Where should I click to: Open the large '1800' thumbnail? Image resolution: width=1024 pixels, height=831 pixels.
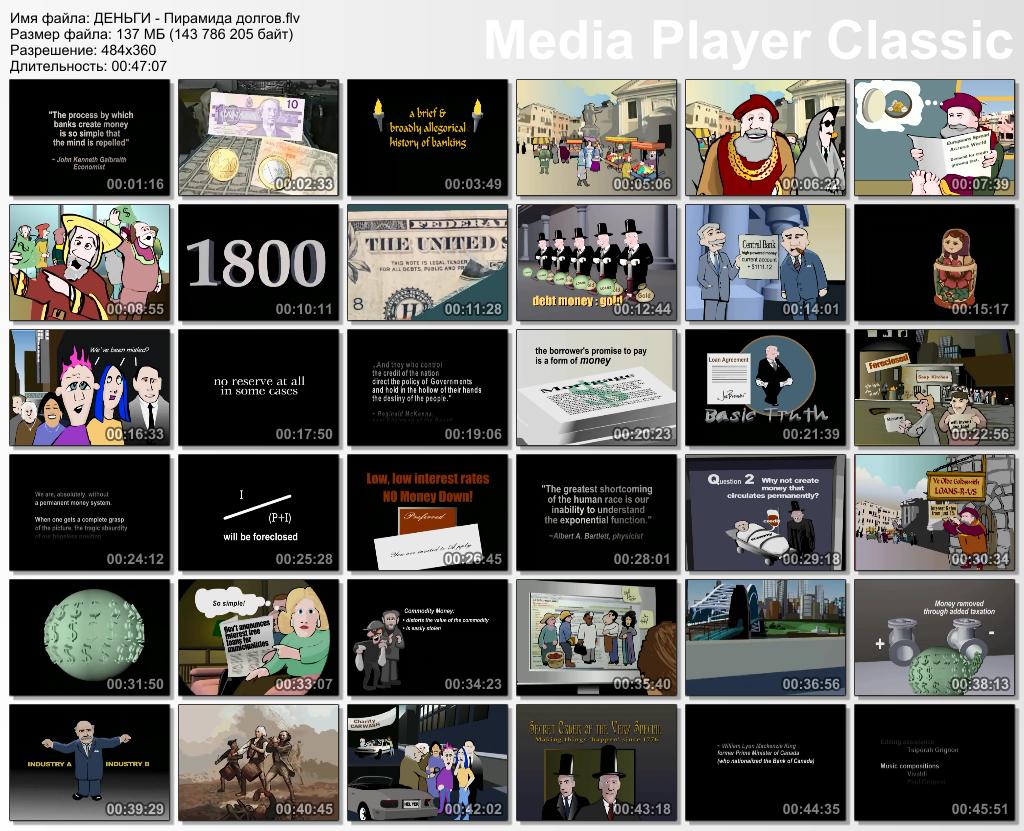(x=259, y=262)
